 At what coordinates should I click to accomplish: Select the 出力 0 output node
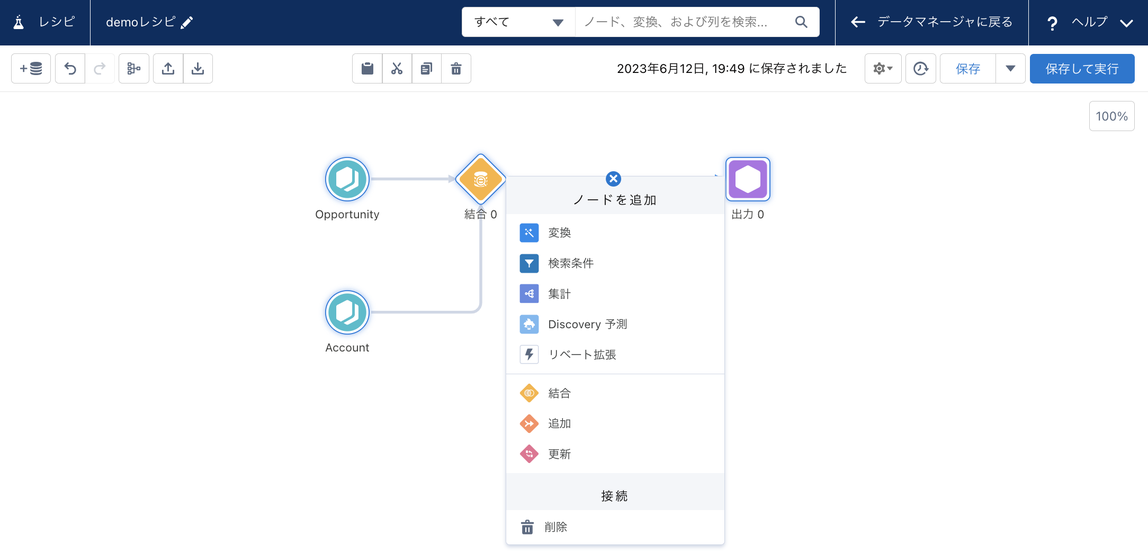click(x=748, y=179)
